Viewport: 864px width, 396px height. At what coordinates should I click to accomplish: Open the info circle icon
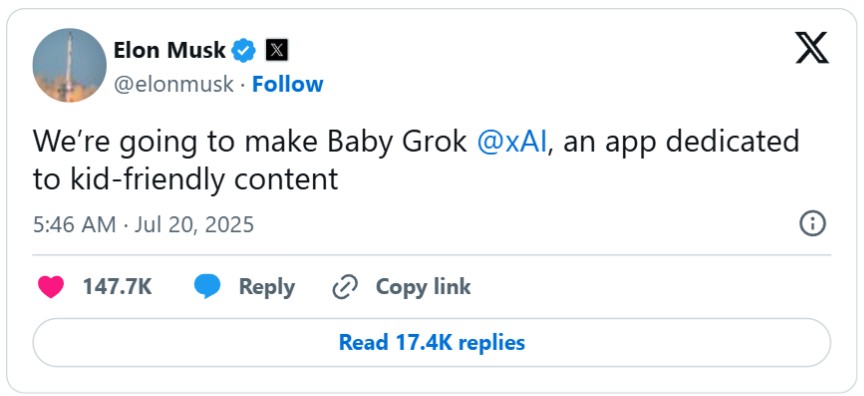tap(813, 224)
